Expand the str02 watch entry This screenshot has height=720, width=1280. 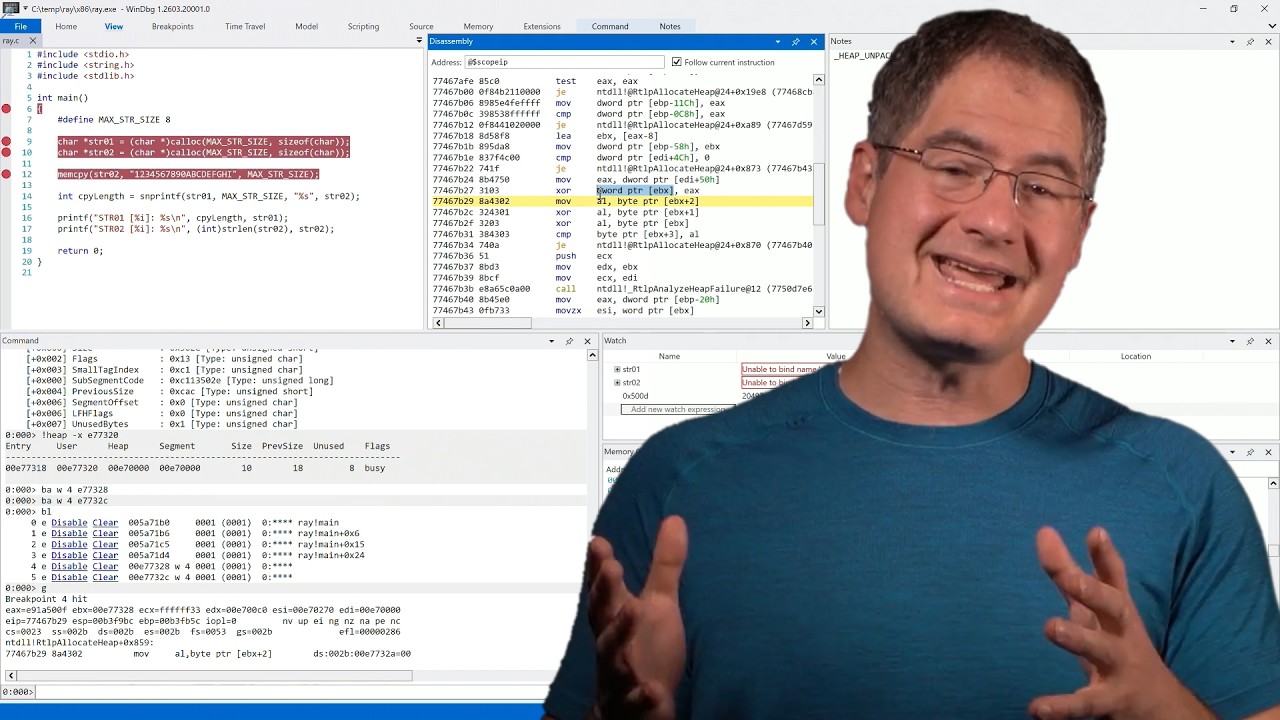[617, 383]
